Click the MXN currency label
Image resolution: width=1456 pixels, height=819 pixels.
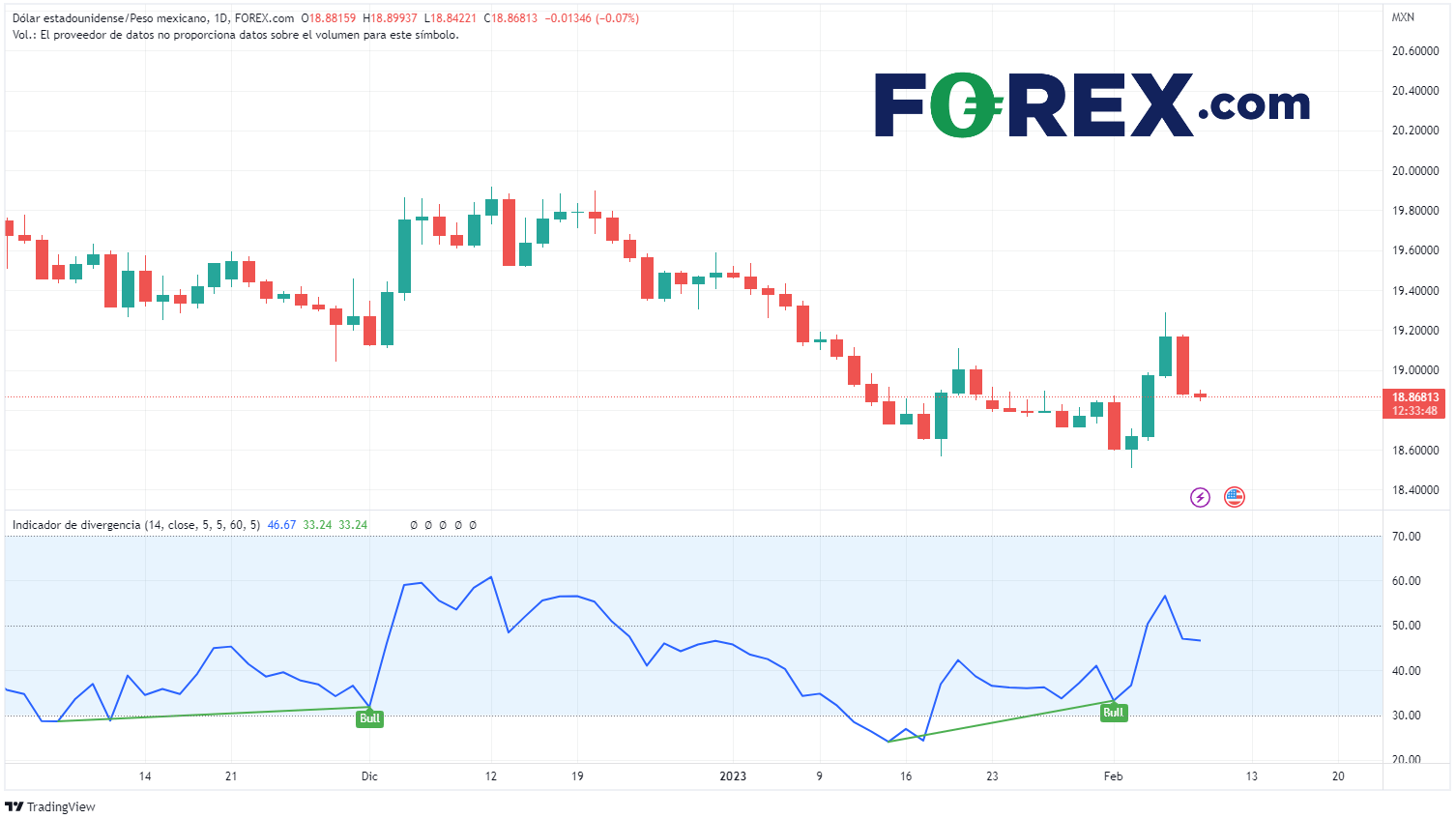click(1403, 17)
